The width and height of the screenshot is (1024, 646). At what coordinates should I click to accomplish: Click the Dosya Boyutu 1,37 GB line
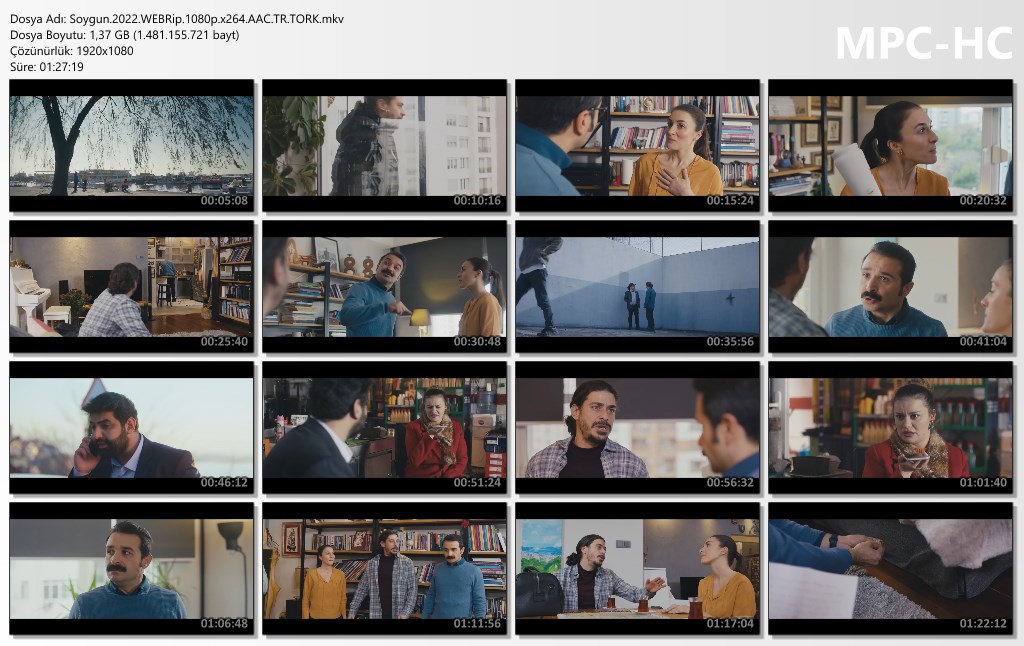point(125,35)
